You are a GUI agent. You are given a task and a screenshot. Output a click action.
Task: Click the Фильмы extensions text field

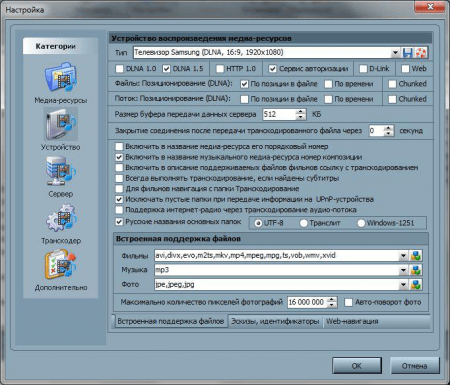[x=277, y=256]
